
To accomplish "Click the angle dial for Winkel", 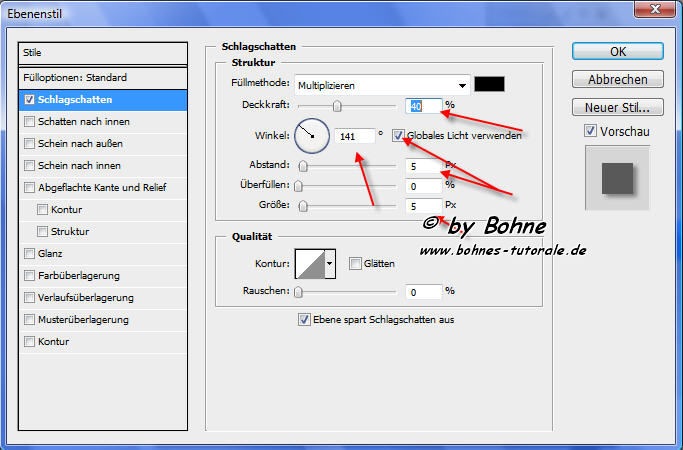I will tap(311, 135).
